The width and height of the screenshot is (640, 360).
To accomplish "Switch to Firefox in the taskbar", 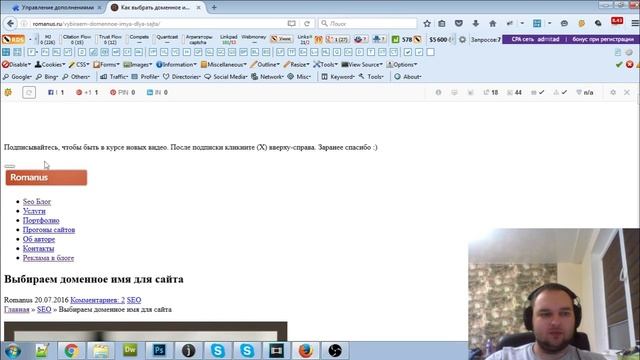I will pos(306,351).
